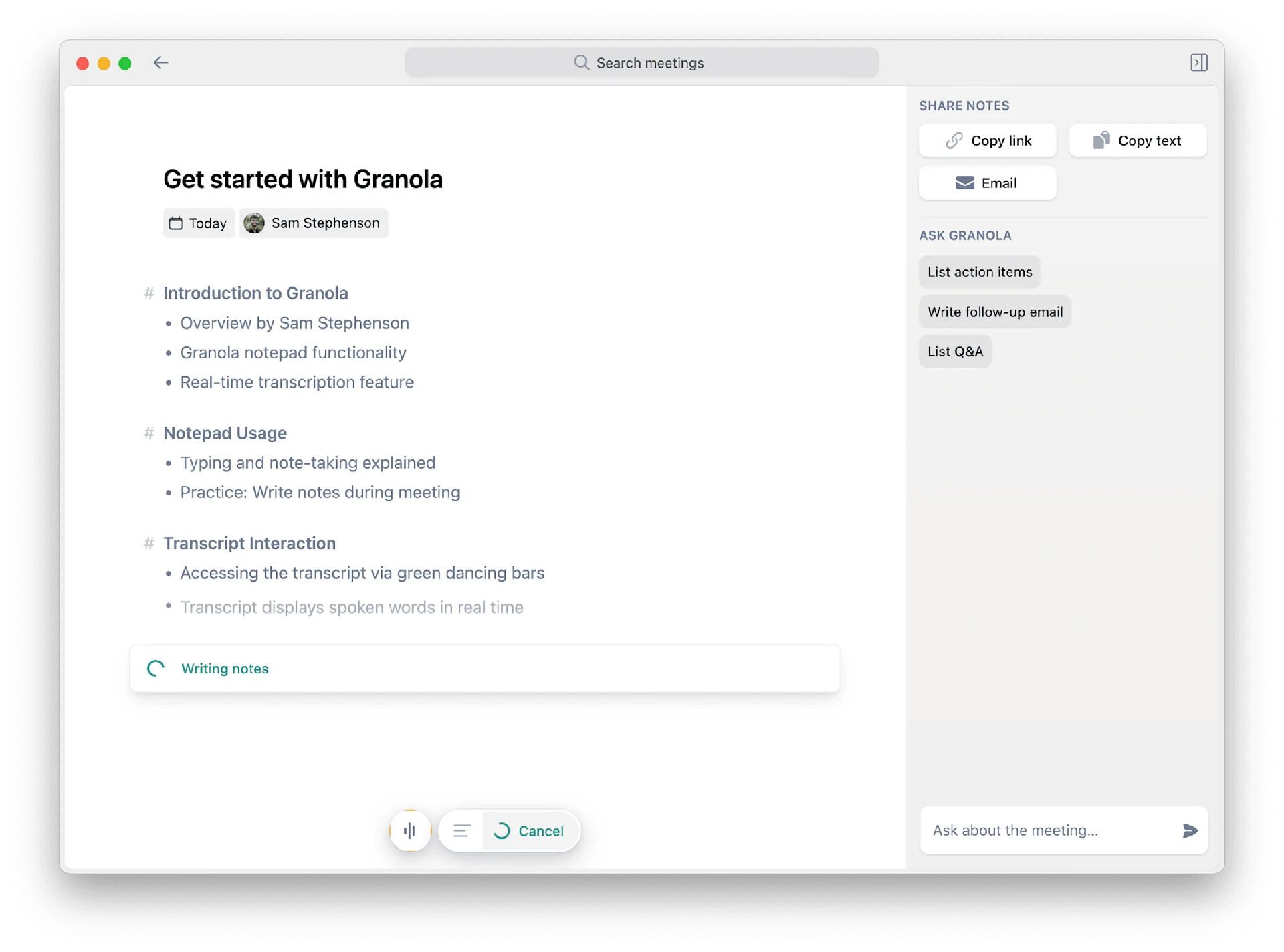This screenshot has width=1284, height=952.
Task: Select the List Q&A suggestion
Action: tap(955, 352)
